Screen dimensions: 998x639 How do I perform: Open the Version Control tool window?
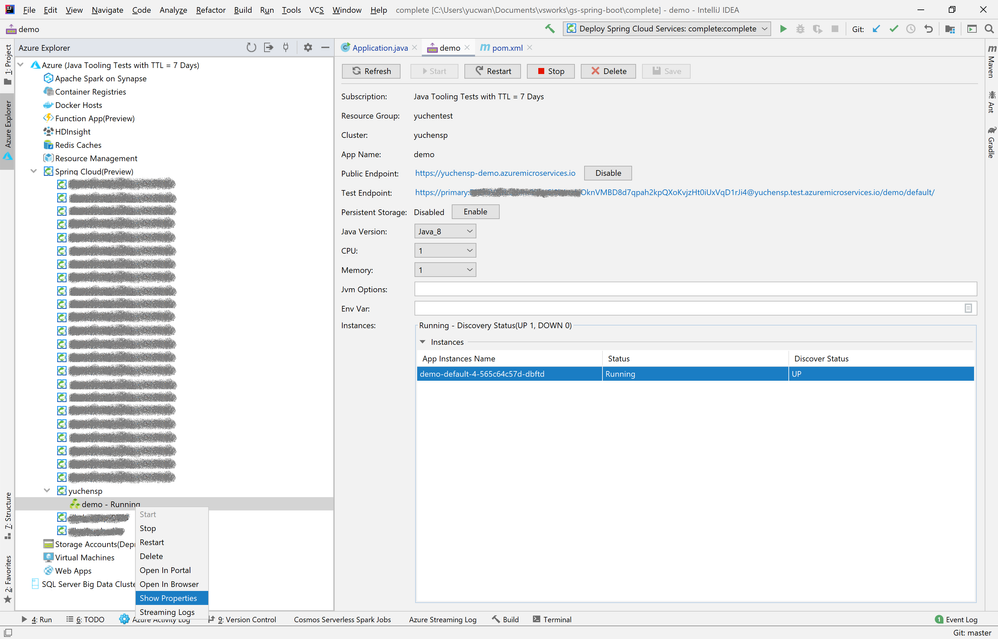(242, 619)
